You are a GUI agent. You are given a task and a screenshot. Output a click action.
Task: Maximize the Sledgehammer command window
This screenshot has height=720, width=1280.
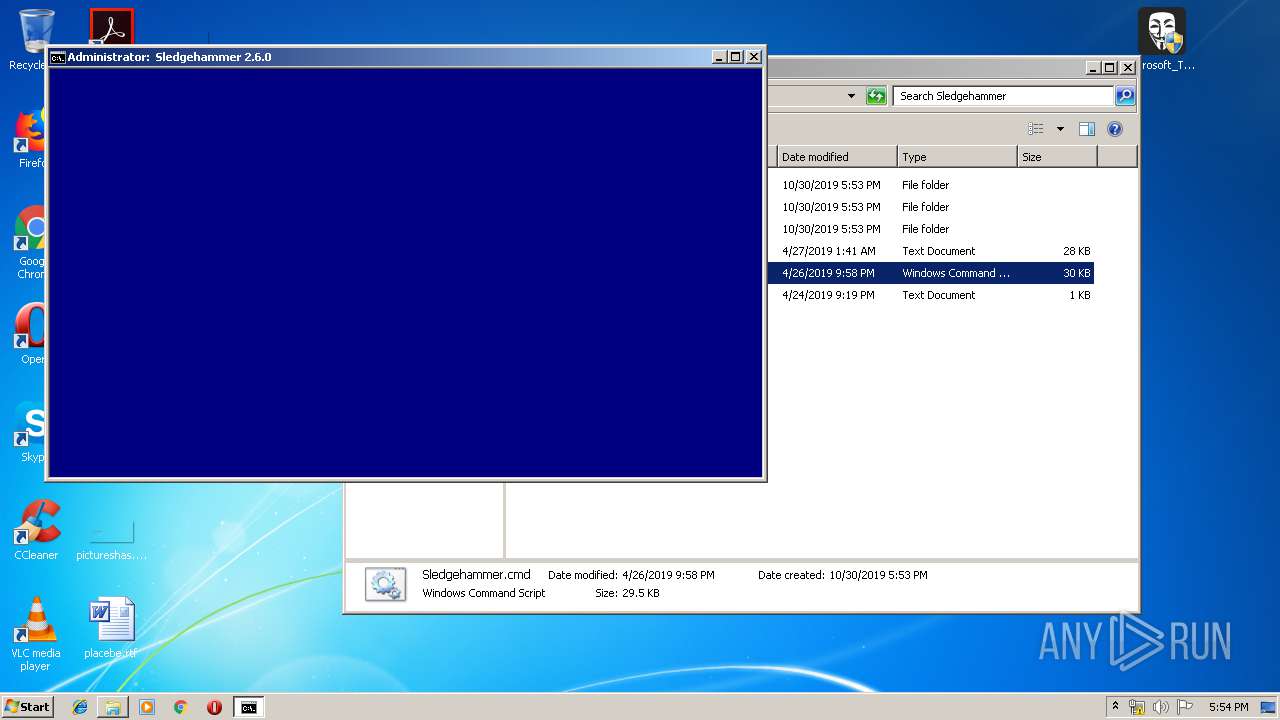[x=736, y=57]
